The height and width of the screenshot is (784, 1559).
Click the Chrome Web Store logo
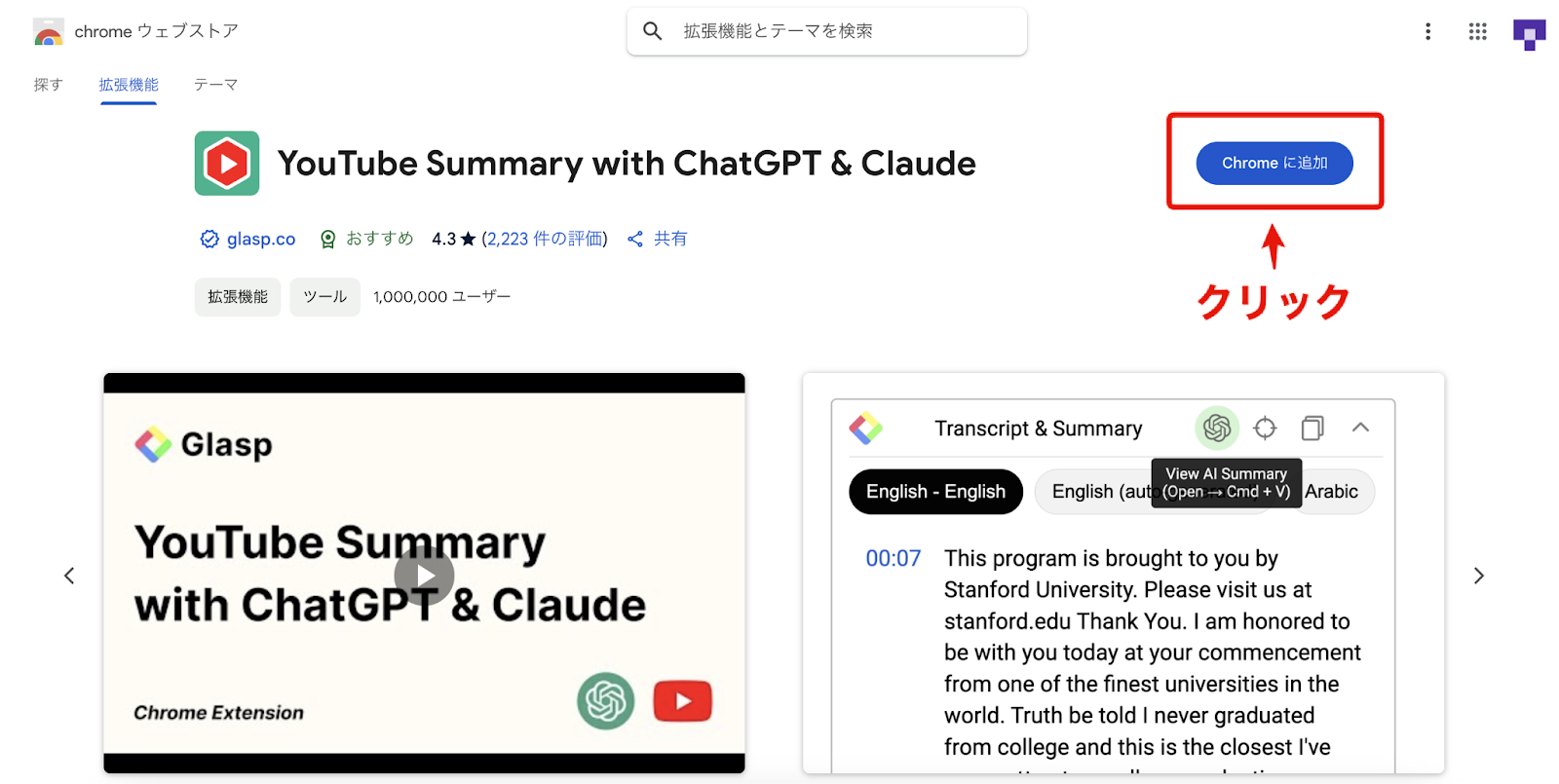[48, 31]
